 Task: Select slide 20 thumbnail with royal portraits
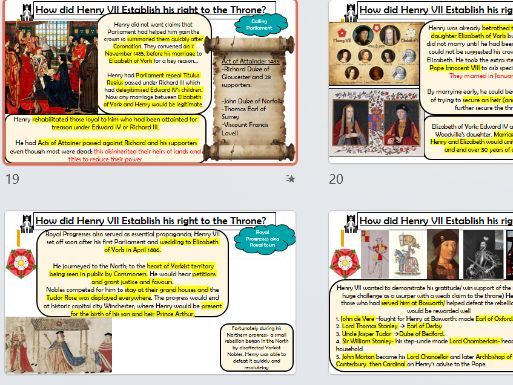[x=421, y=82]
